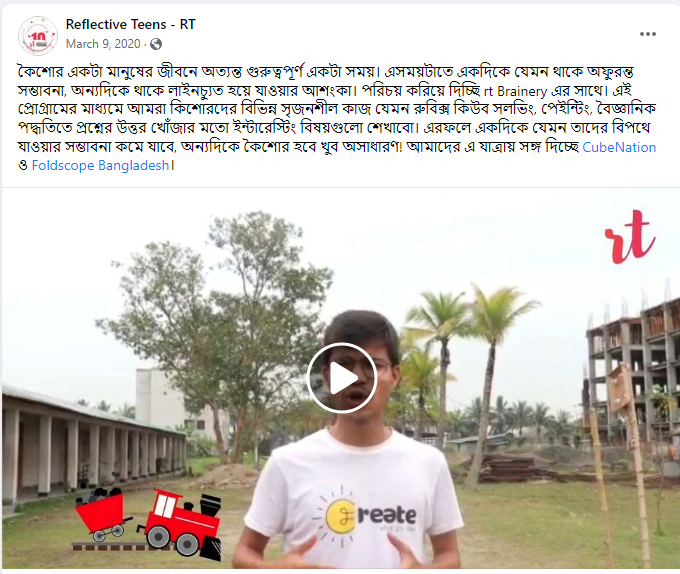Open the Reflective Teens - RT page name
Image resolution: width=680 pixels, height=574 pixels.
(x=131, y=24)
